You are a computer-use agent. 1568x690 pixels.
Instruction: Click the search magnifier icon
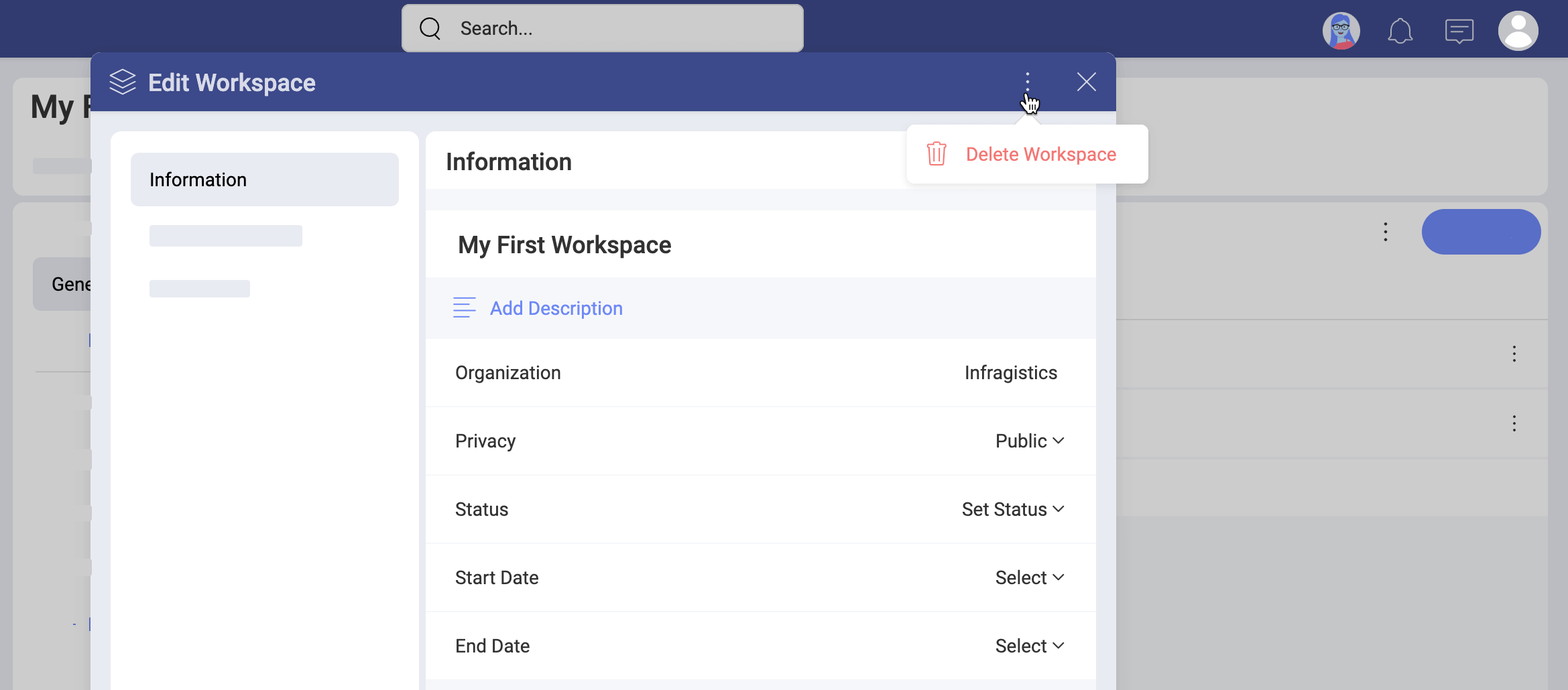pyautogui.click(x=430, y=28)
